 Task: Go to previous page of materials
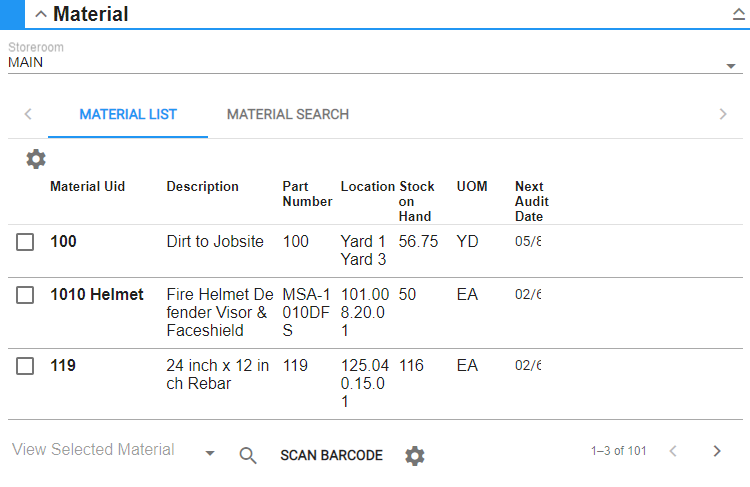(673, 451)
